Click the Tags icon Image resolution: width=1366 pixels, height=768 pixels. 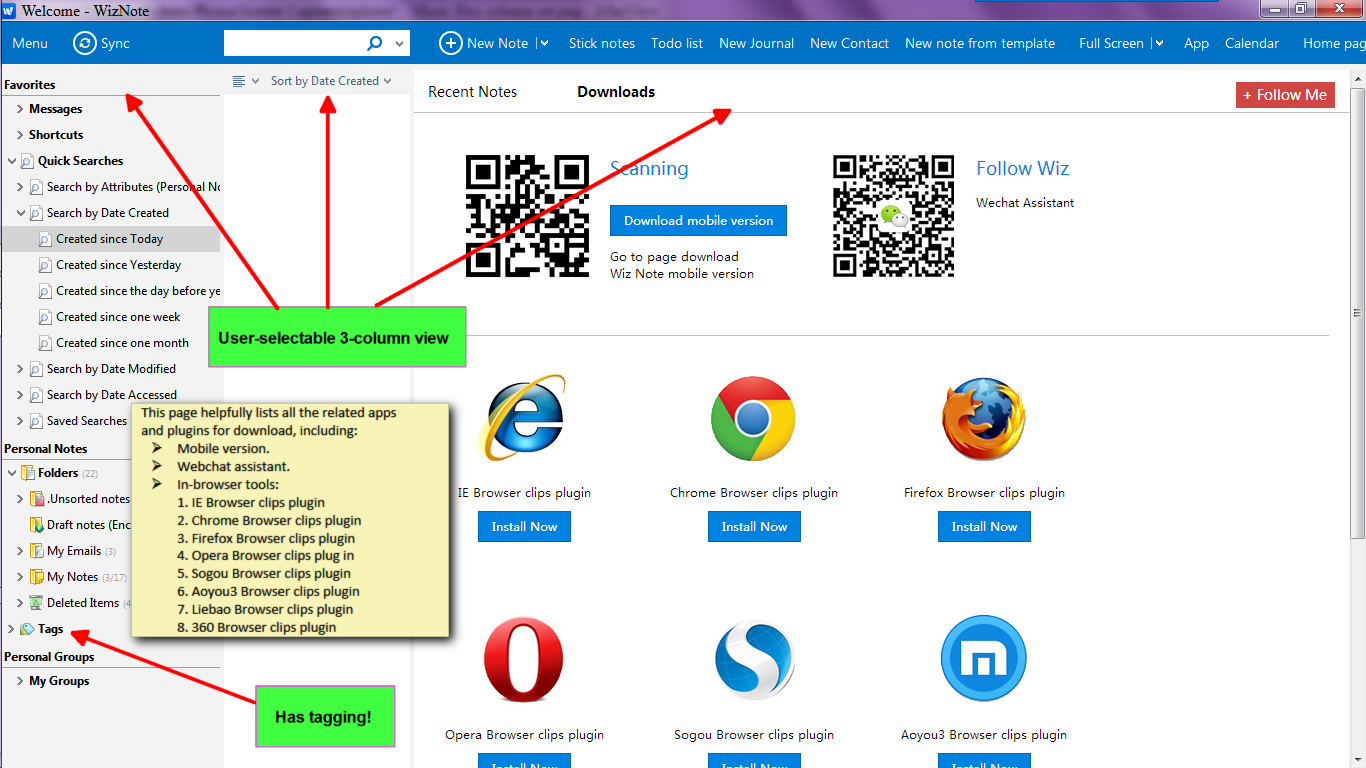point(27,629)
